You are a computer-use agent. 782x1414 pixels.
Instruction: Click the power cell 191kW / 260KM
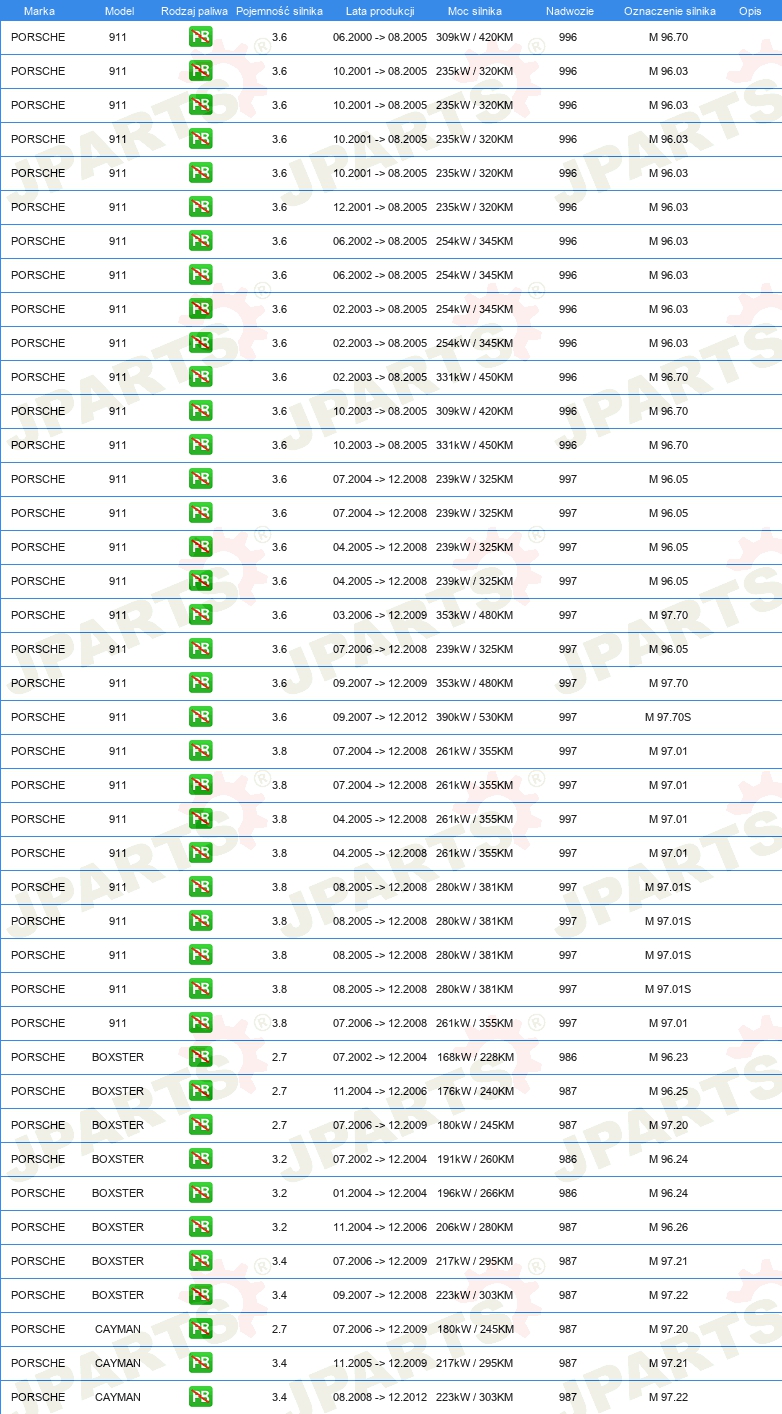(474, 1160)
